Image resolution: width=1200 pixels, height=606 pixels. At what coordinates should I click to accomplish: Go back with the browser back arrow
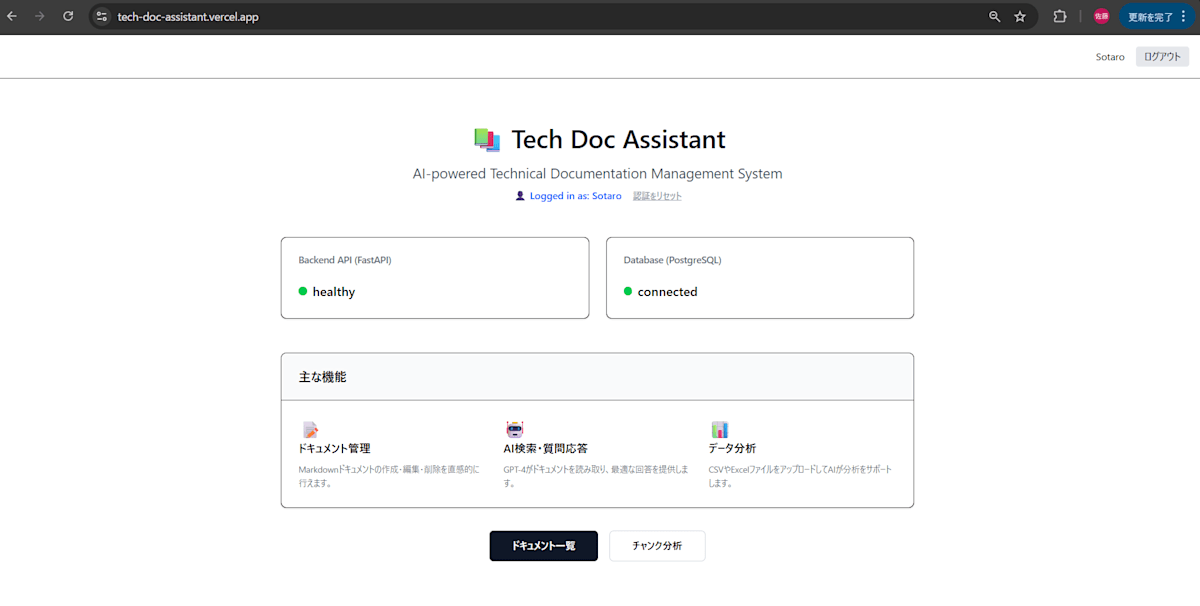pyautogui.click(x=12, y=16)
